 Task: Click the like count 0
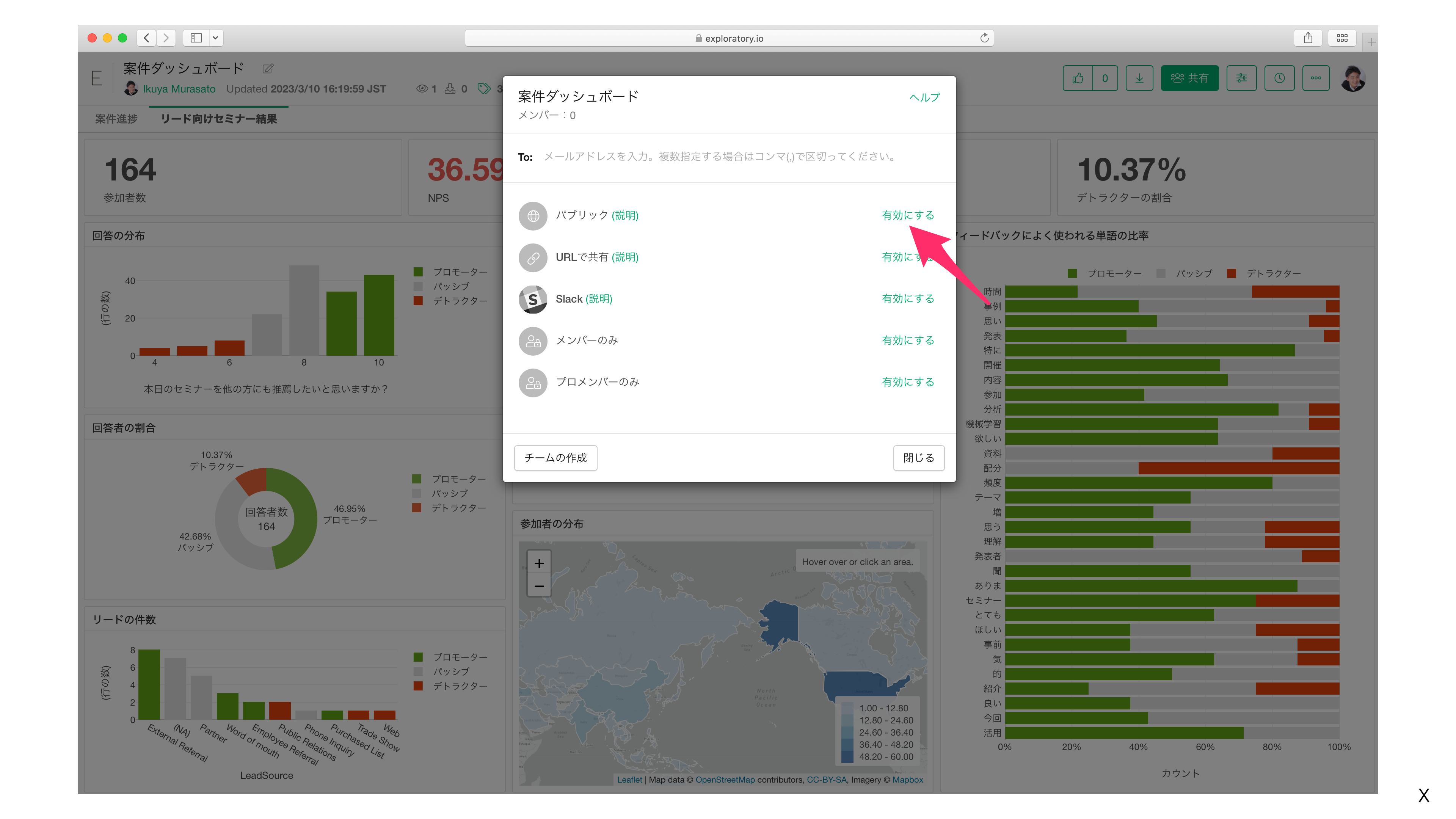pyautogui.click(x=1105, y=78)
